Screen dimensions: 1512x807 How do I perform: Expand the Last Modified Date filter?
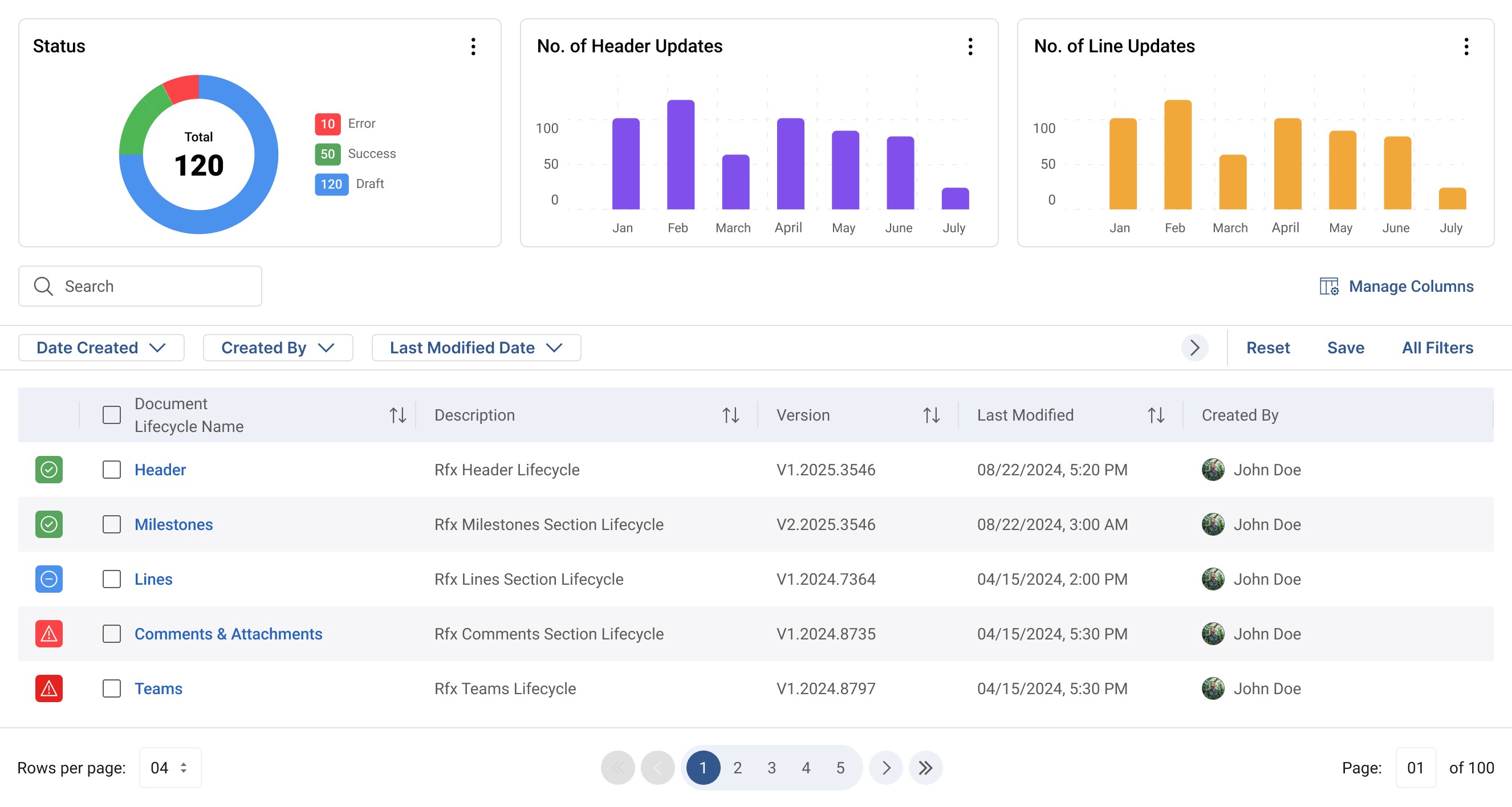click(x=476, y=348)
